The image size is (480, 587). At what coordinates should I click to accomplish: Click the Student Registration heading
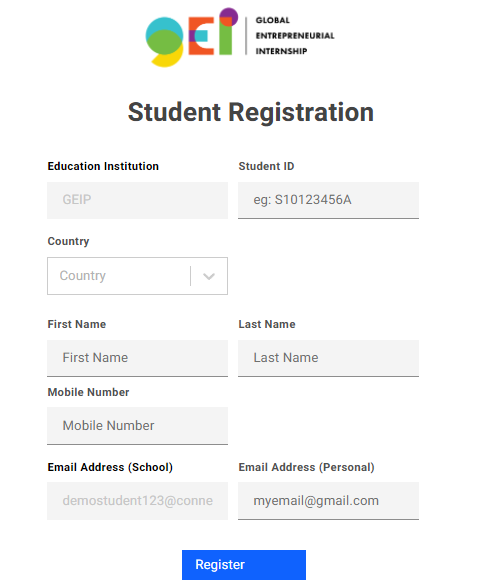point(251,112)
